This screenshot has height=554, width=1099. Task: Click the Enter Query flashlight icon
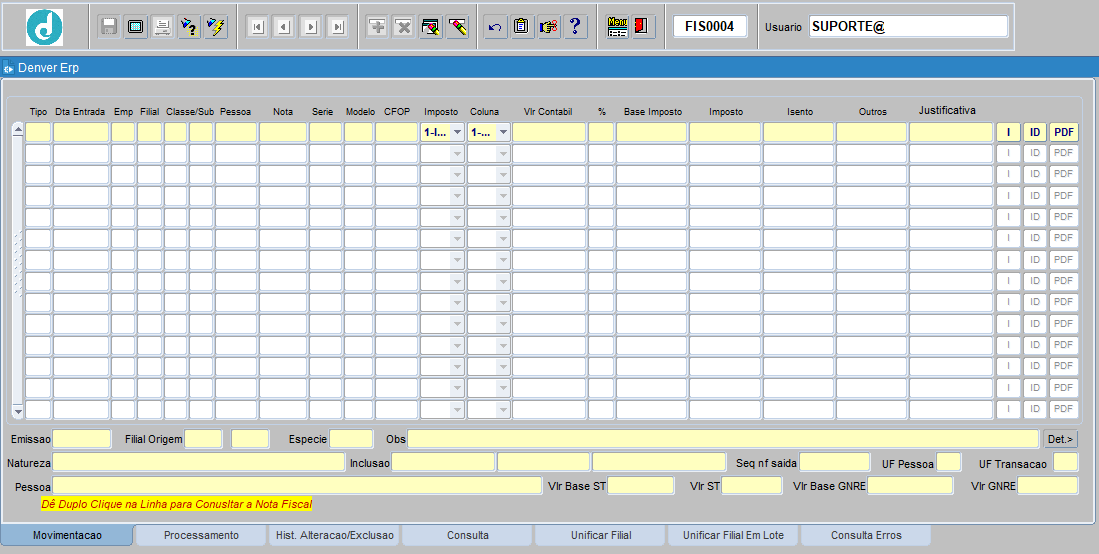tap(189, 27)
